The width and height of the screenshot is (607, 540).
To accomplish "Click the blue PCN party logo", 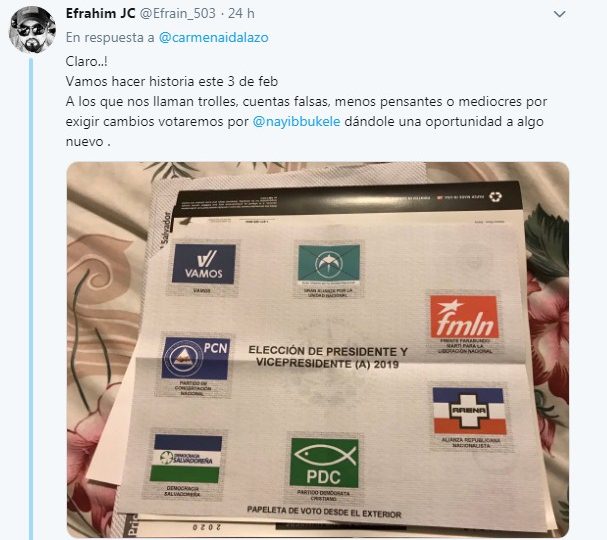I will [196, 358].
